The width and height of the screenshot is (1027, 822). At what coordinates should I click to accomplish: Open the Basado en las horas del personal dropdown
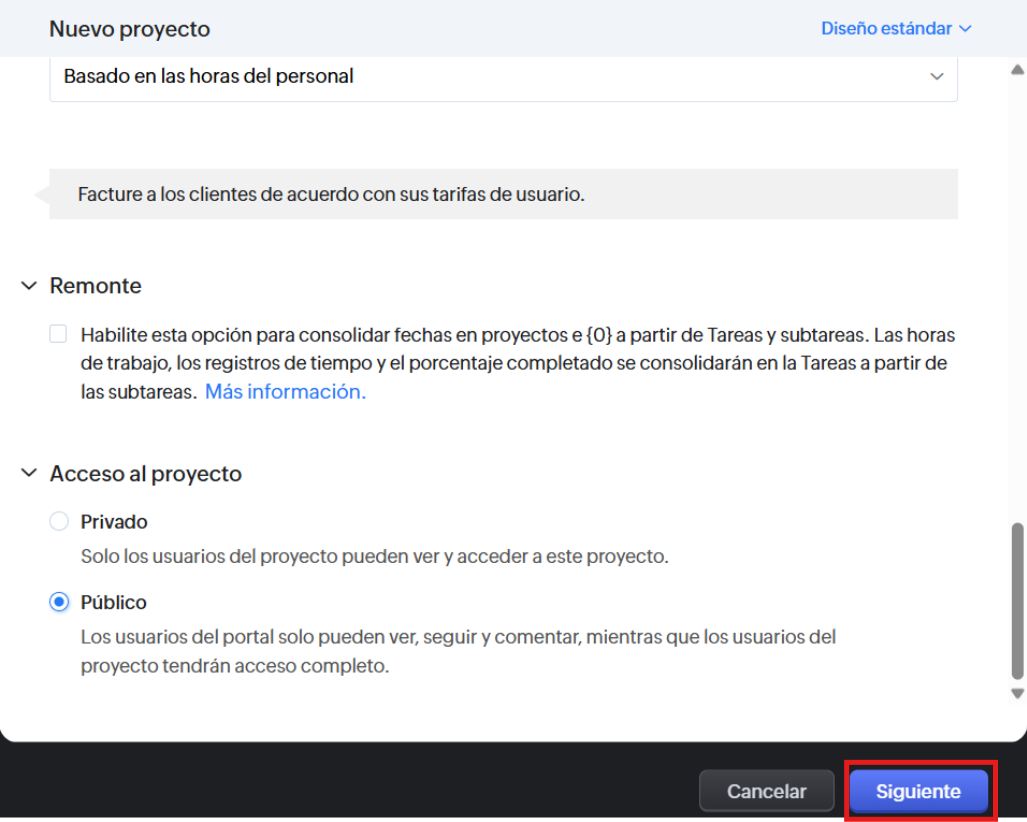click(x=503, y=76)
